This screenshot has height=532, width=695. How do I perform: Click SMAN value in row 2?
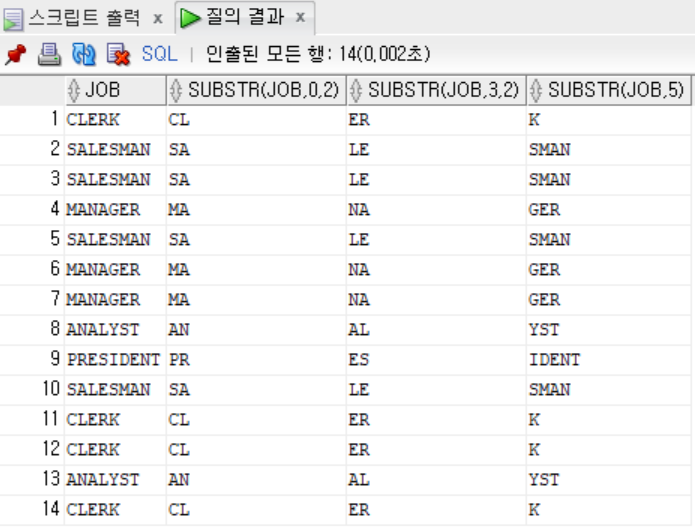550,150
